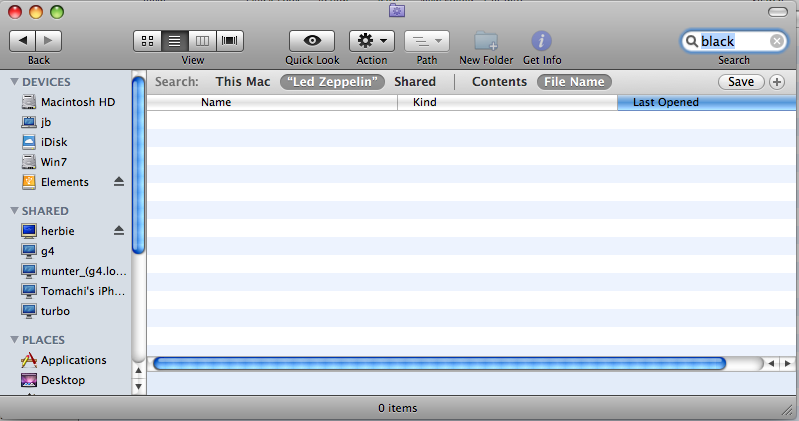
Task: Click the sidebar vertical scrollbar thumb
Action: pyautogui.click(x=138, y=163)
